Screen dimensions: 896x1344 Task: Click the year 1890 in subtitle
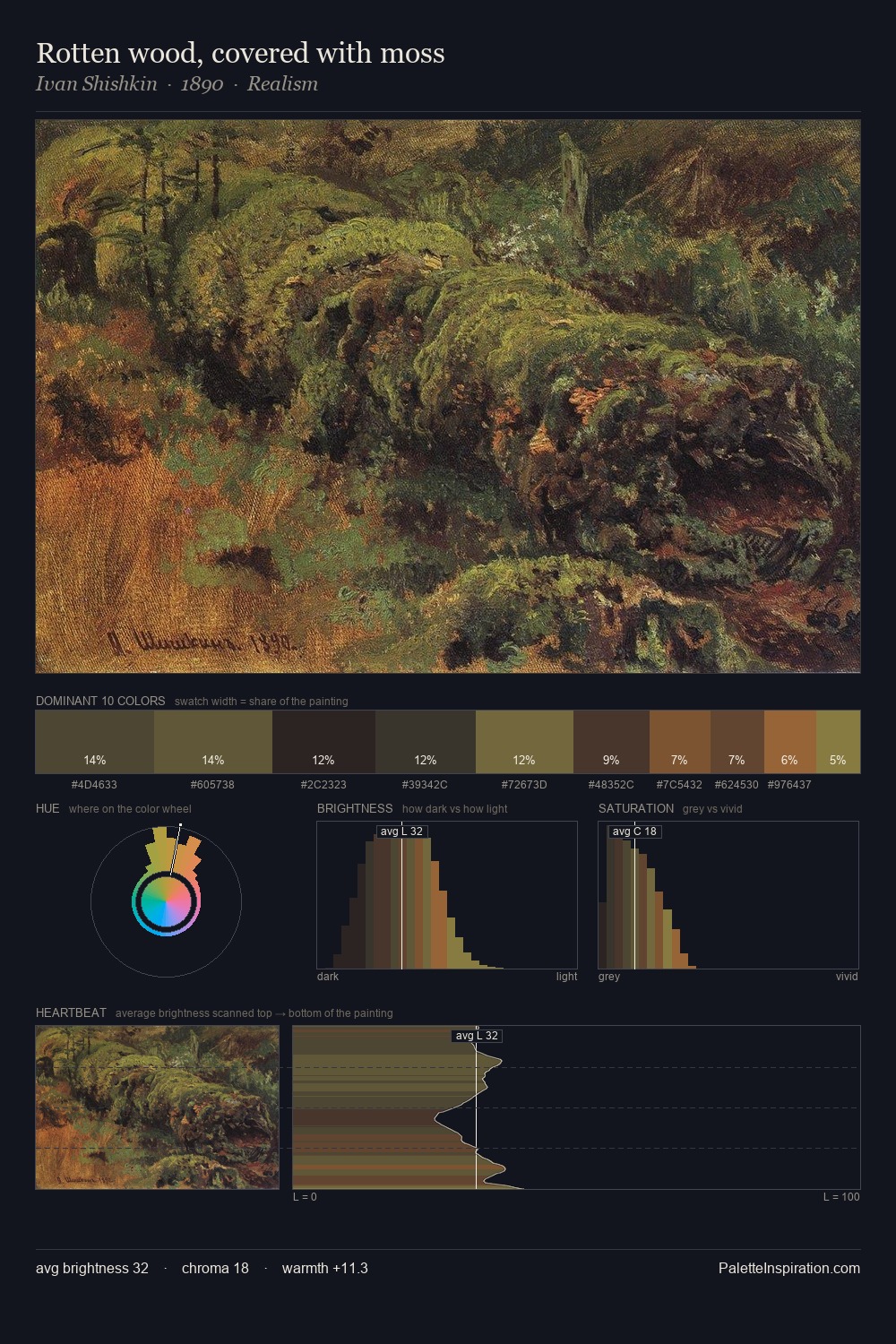pos(202,84)
